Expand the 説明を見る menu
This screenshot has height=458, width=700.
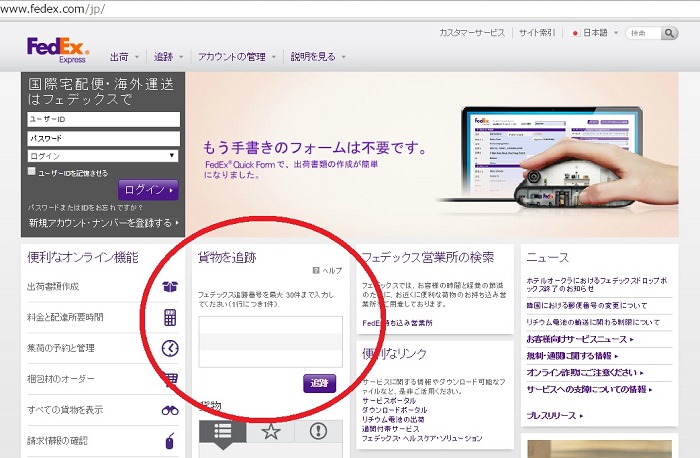coord(318,57)
